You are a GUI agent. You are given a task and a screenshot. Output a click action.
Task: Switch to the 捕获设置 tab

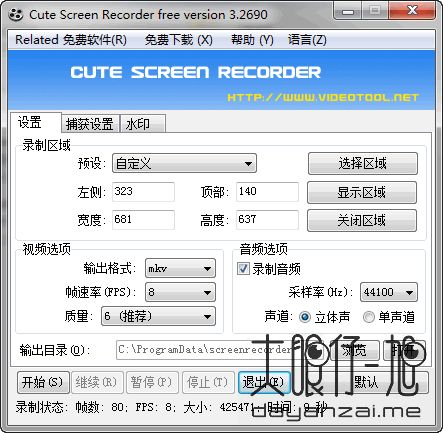click(x=90, y=124)
